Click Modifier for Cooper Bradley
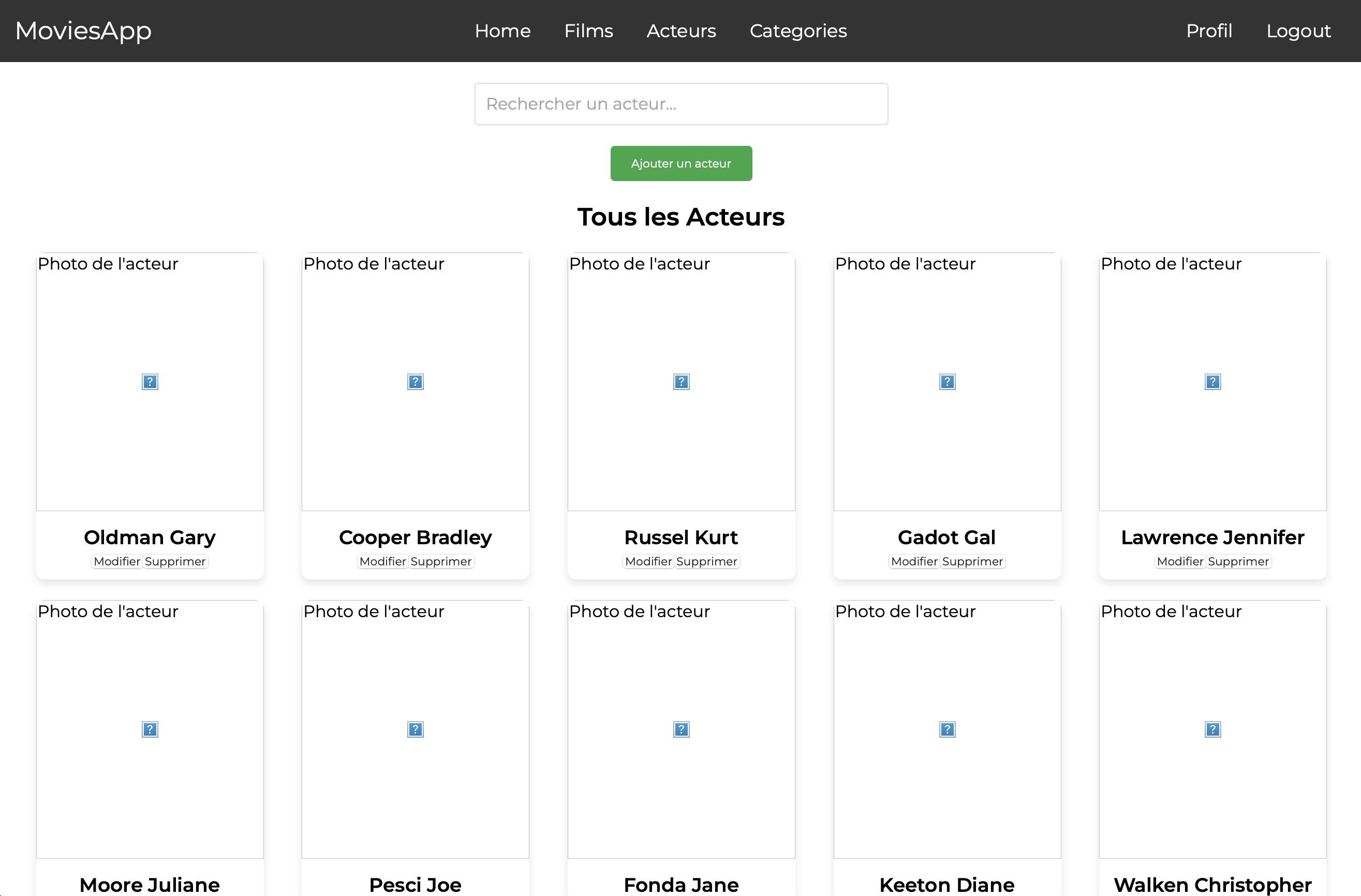Screen dimensions: 1361x896 tap(382, 561)
